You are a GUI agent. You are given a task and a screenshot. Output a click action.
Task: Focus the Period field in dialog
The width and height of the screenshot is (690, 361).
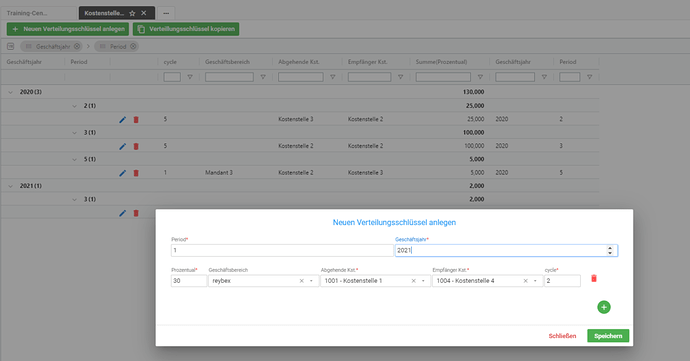[282, 250]
